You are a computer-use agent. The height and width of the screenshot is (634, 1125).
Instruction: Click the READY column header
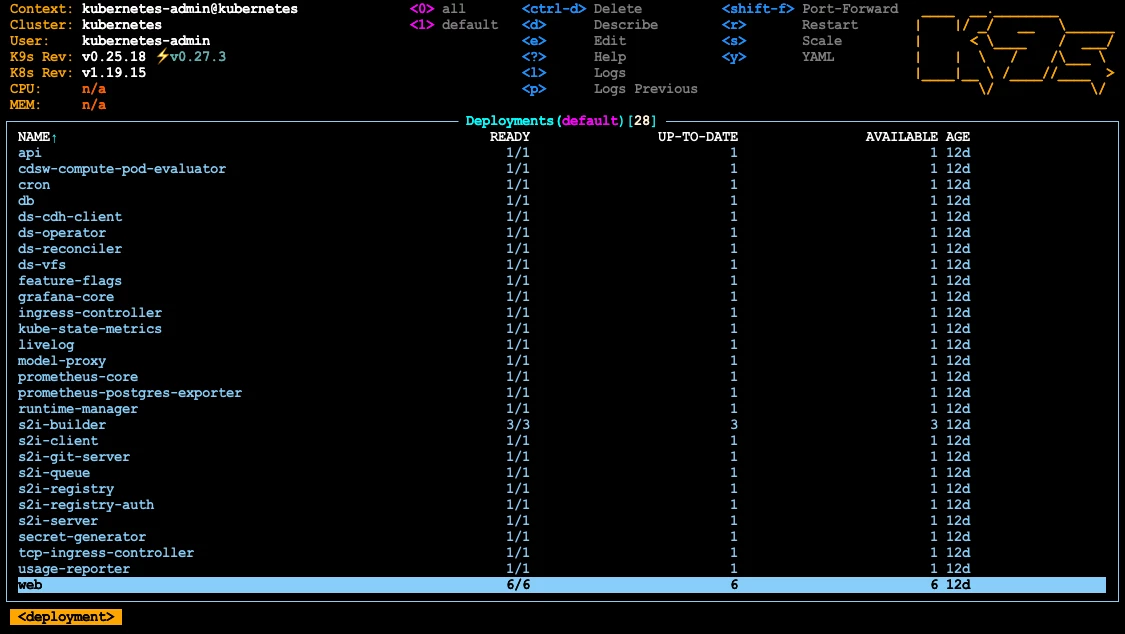(x=509, y=136)
